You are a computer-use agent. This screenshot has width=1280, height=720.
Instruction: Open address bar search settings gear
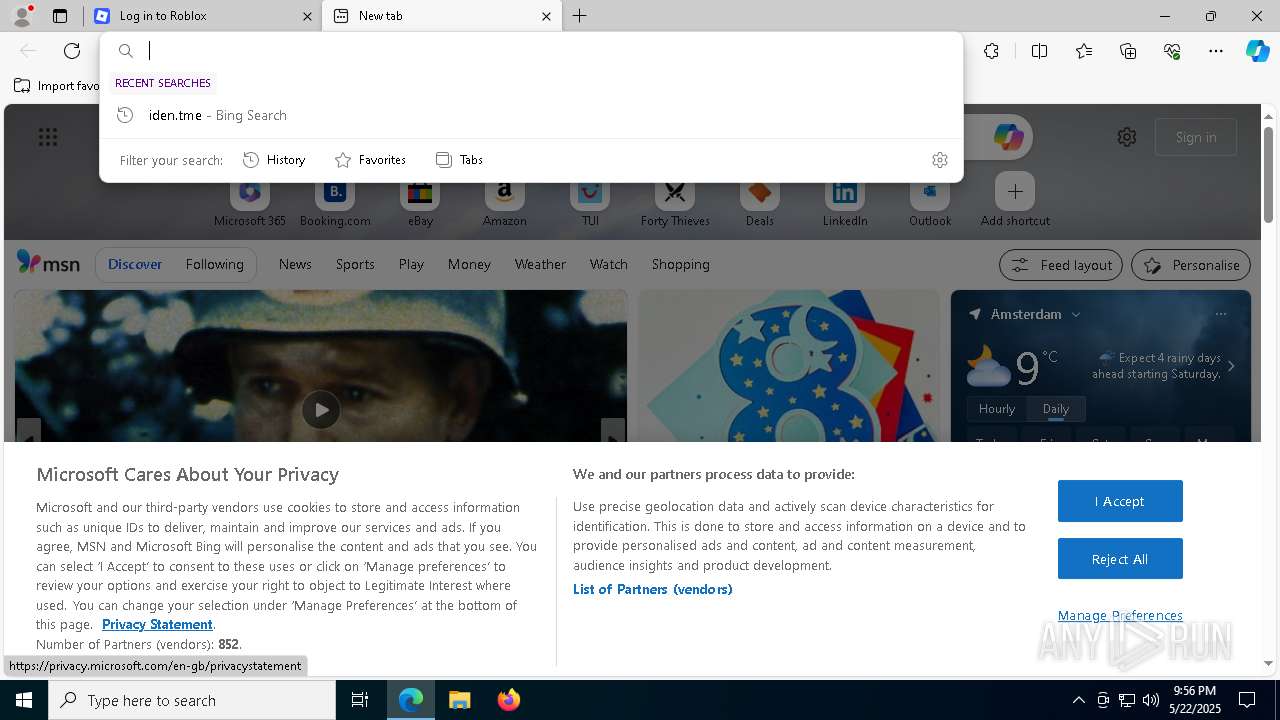[x=939, y=160]
